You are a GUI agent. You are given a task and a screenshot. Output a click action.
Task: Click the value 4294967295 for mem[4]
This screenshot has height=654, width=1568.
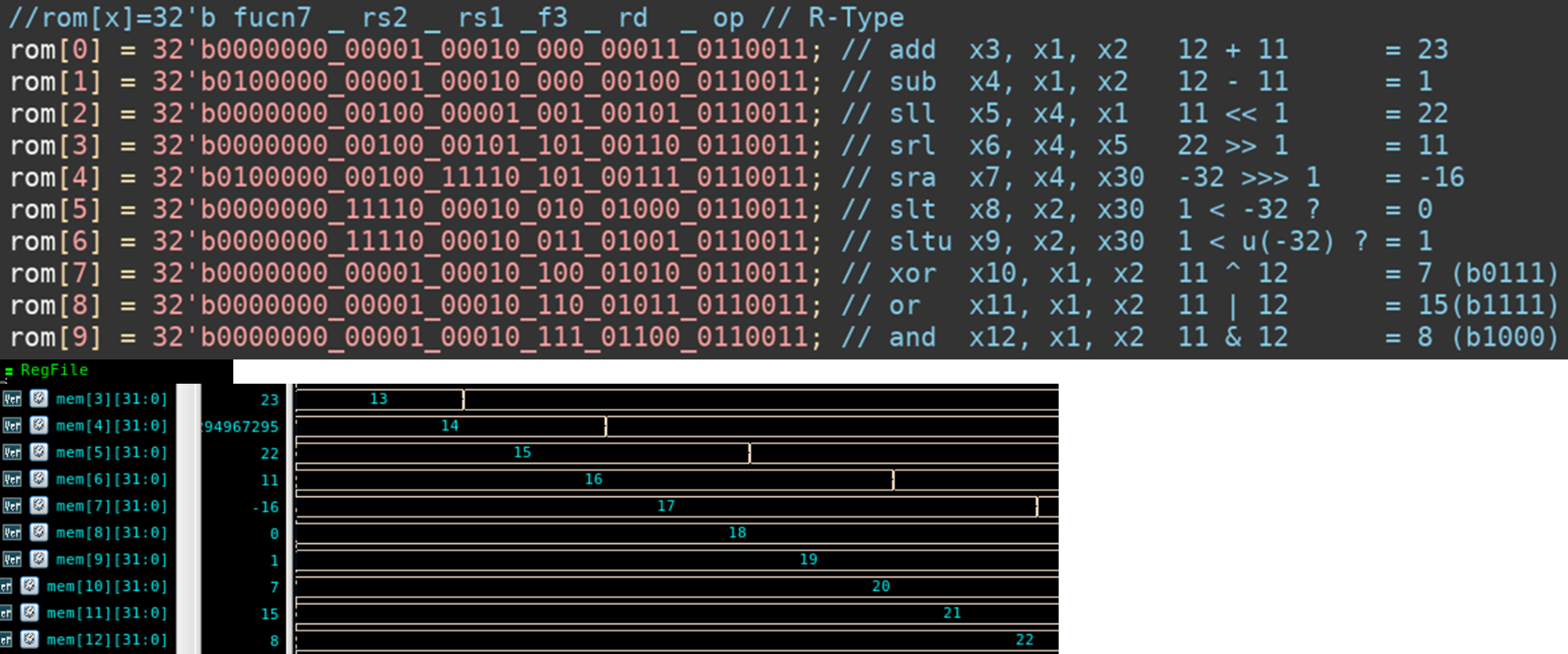click(x=240, y=426)
